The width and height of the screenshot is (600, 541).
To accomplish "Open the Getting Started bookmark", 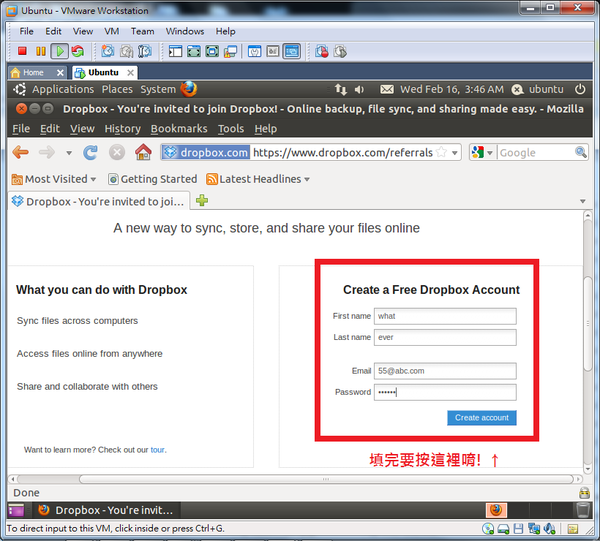I will pyautogui.click(x=153, y=179).
